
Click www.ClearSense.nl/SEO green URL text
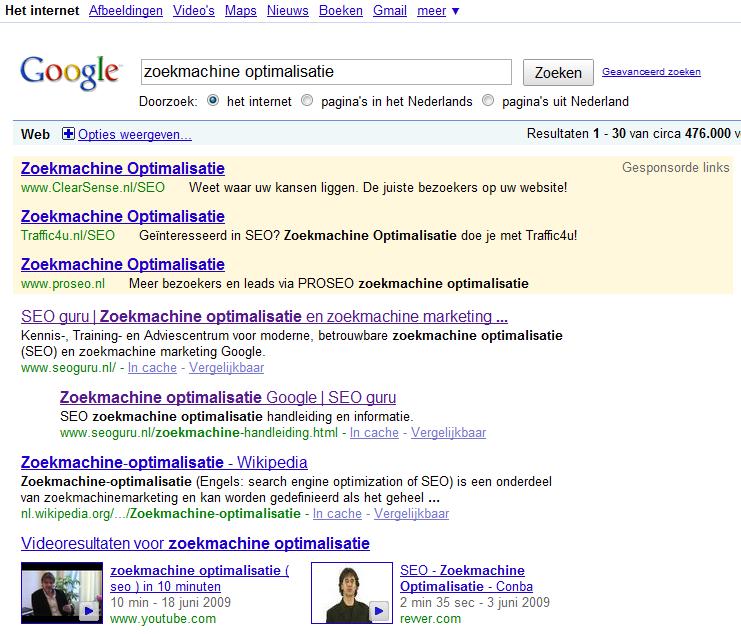coord(93,188)
